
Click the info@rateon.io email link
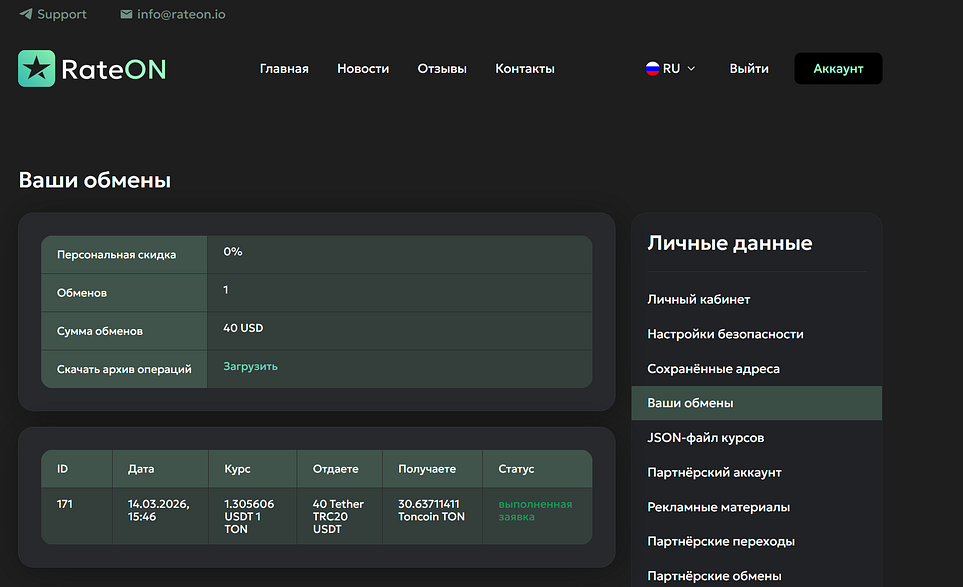click(181, 15)
